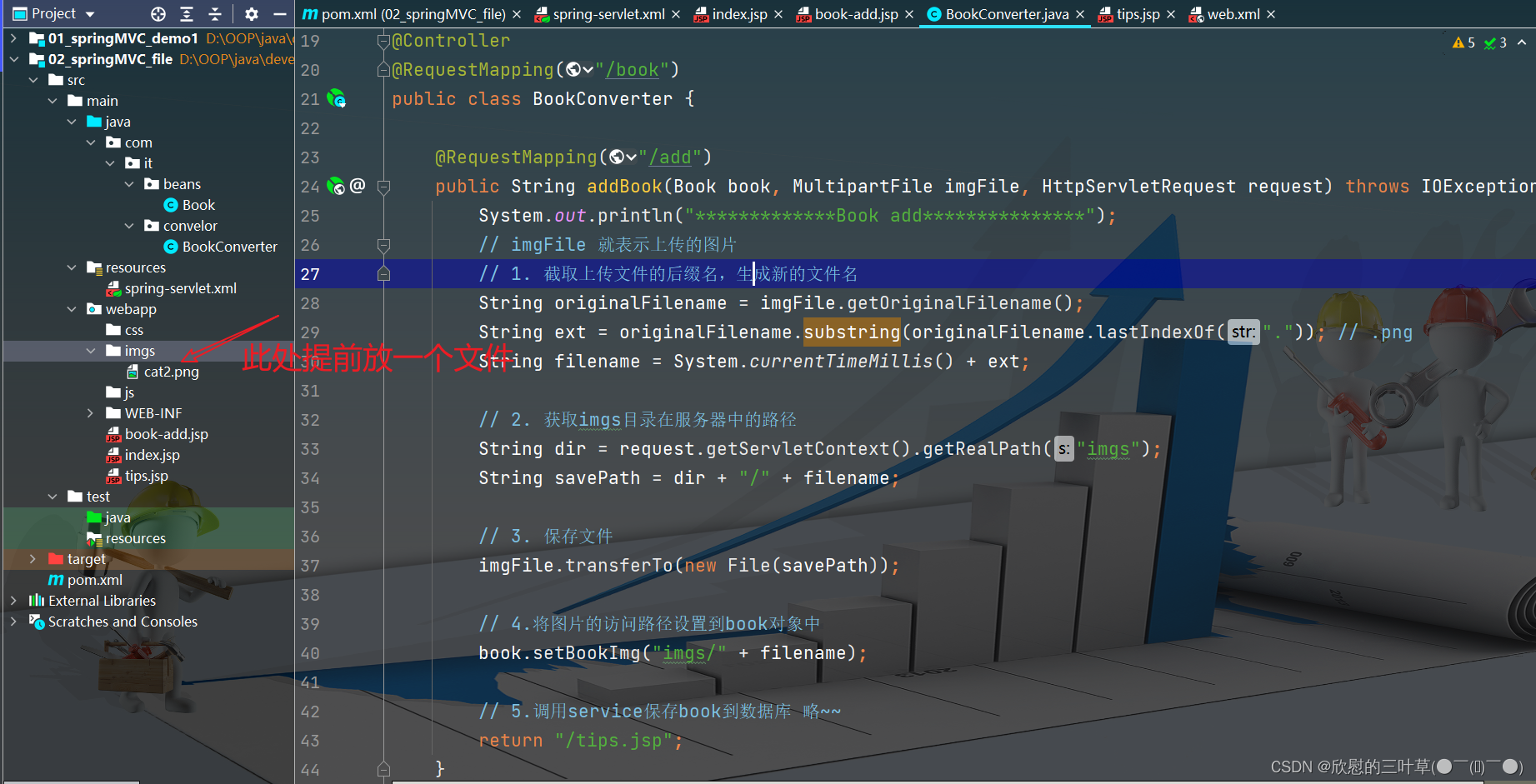Click the Select Opened File locate icon

point(158,14)
